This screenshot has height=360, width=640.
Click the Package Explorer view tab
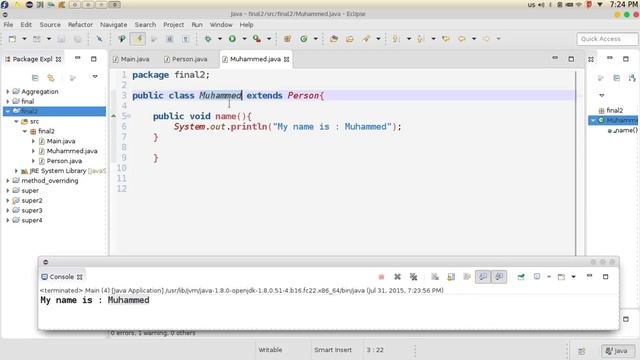pos(33,59)
